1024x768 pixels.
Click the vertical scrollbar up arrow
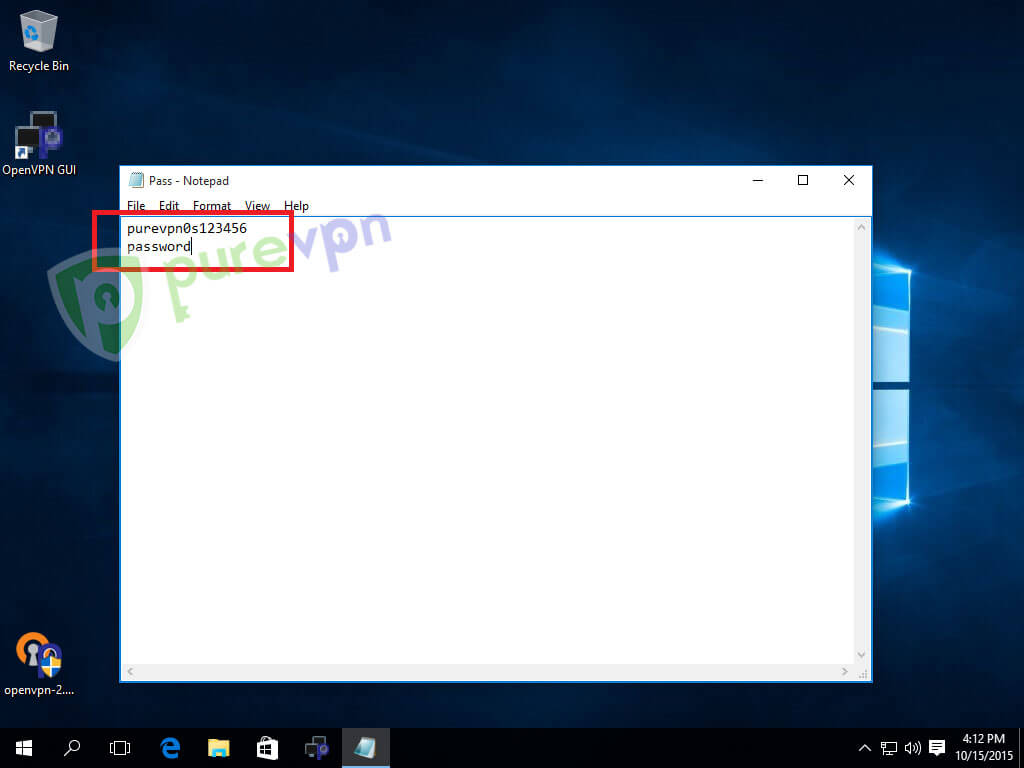(x=861, y=227)
